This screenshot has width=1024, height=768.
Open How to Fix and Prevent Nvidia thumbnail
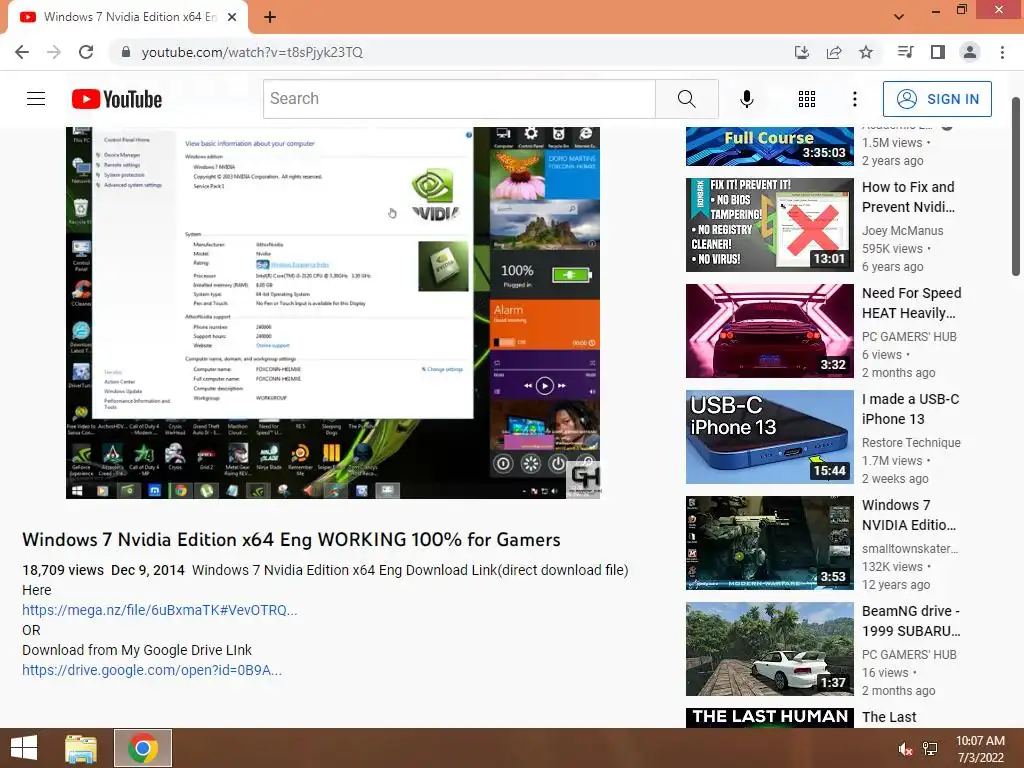click(x=769, y=225)
